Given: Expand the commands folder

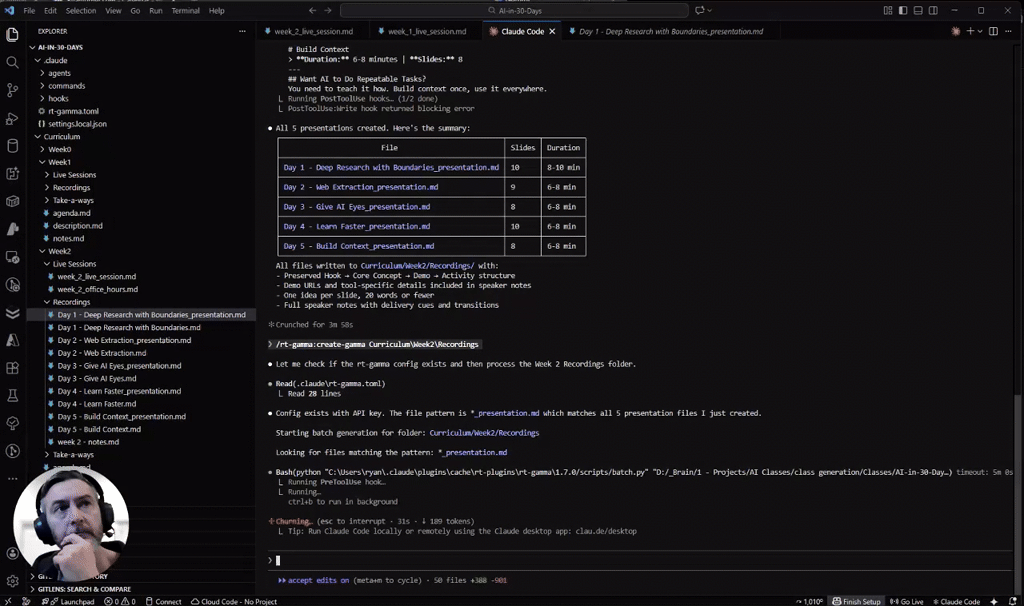Looking at the screenshot, I should pos(42,86).
